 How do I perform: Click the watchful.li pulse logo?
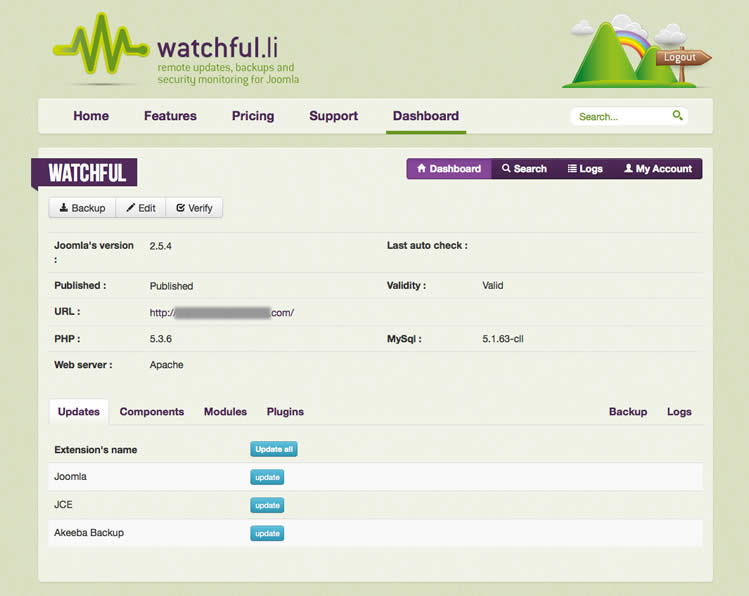pyautogui.click(x=100, y=44)
